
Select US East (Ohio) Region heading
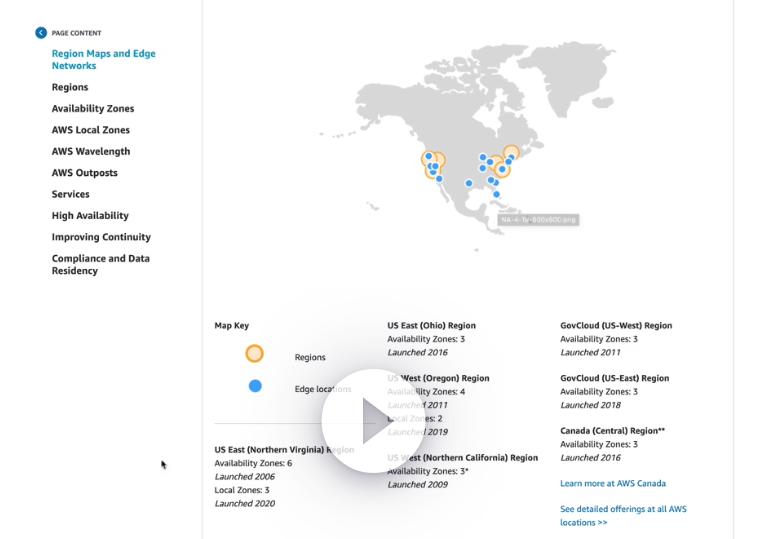[x=432, y=325]
